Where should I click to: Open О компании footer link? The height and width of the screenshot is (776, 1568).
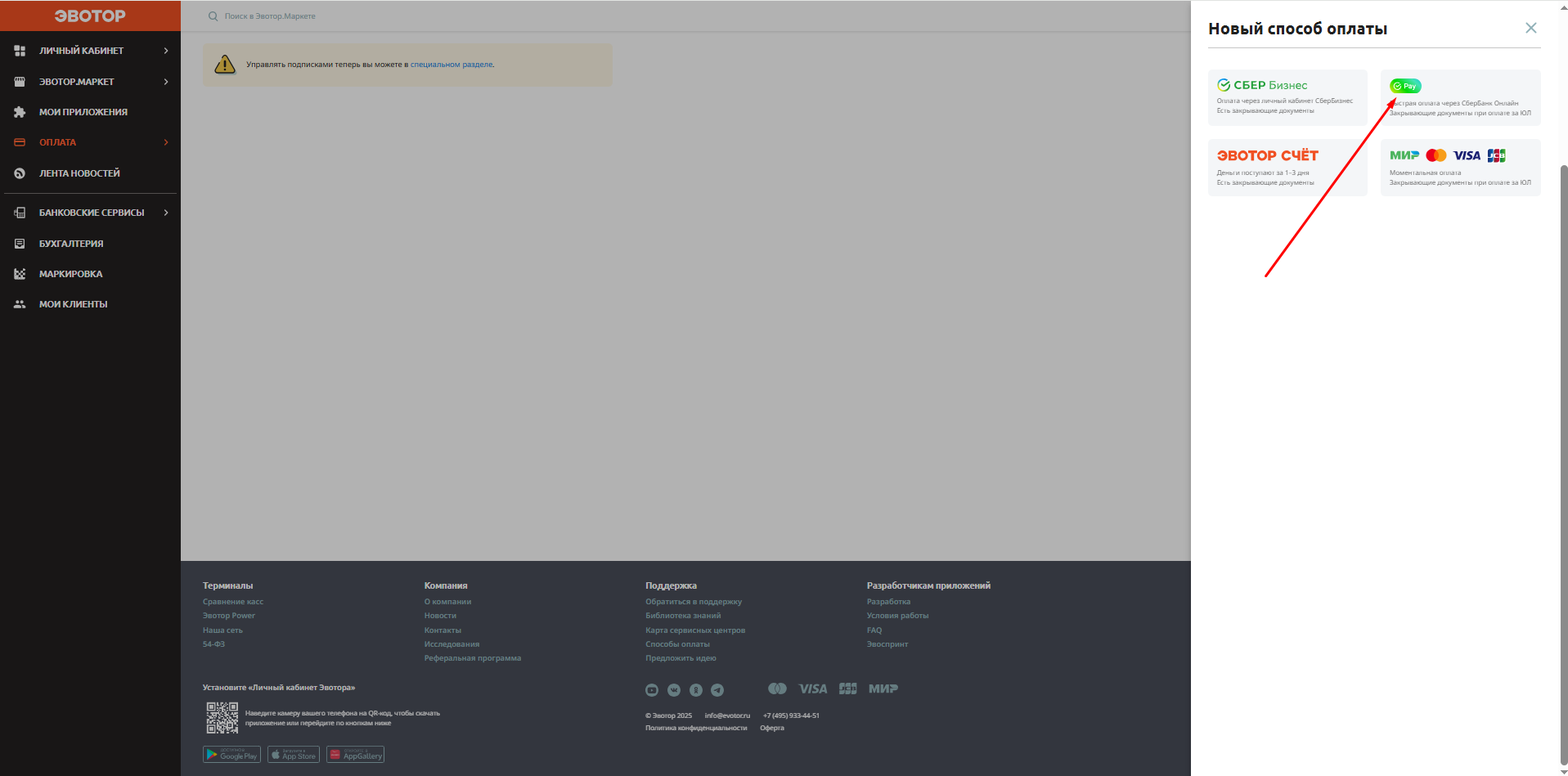[447, 602]
